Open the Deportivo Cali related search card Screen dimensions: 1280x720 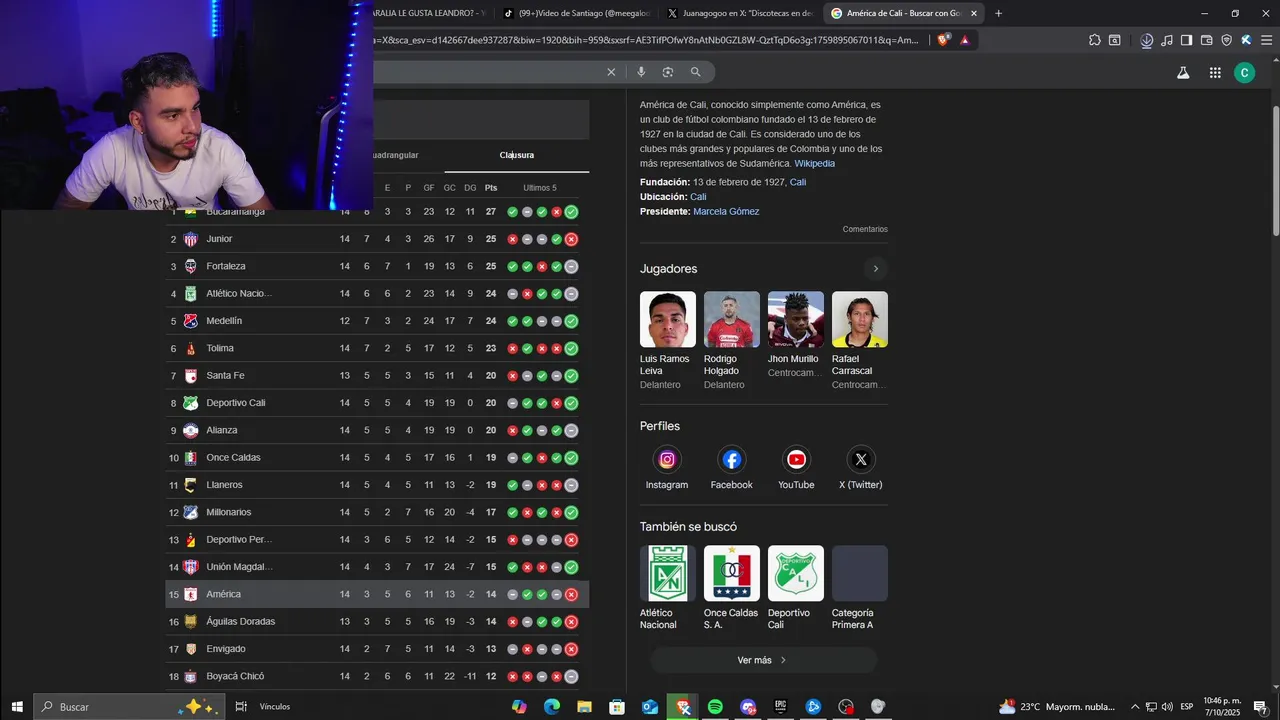point(795,588)
